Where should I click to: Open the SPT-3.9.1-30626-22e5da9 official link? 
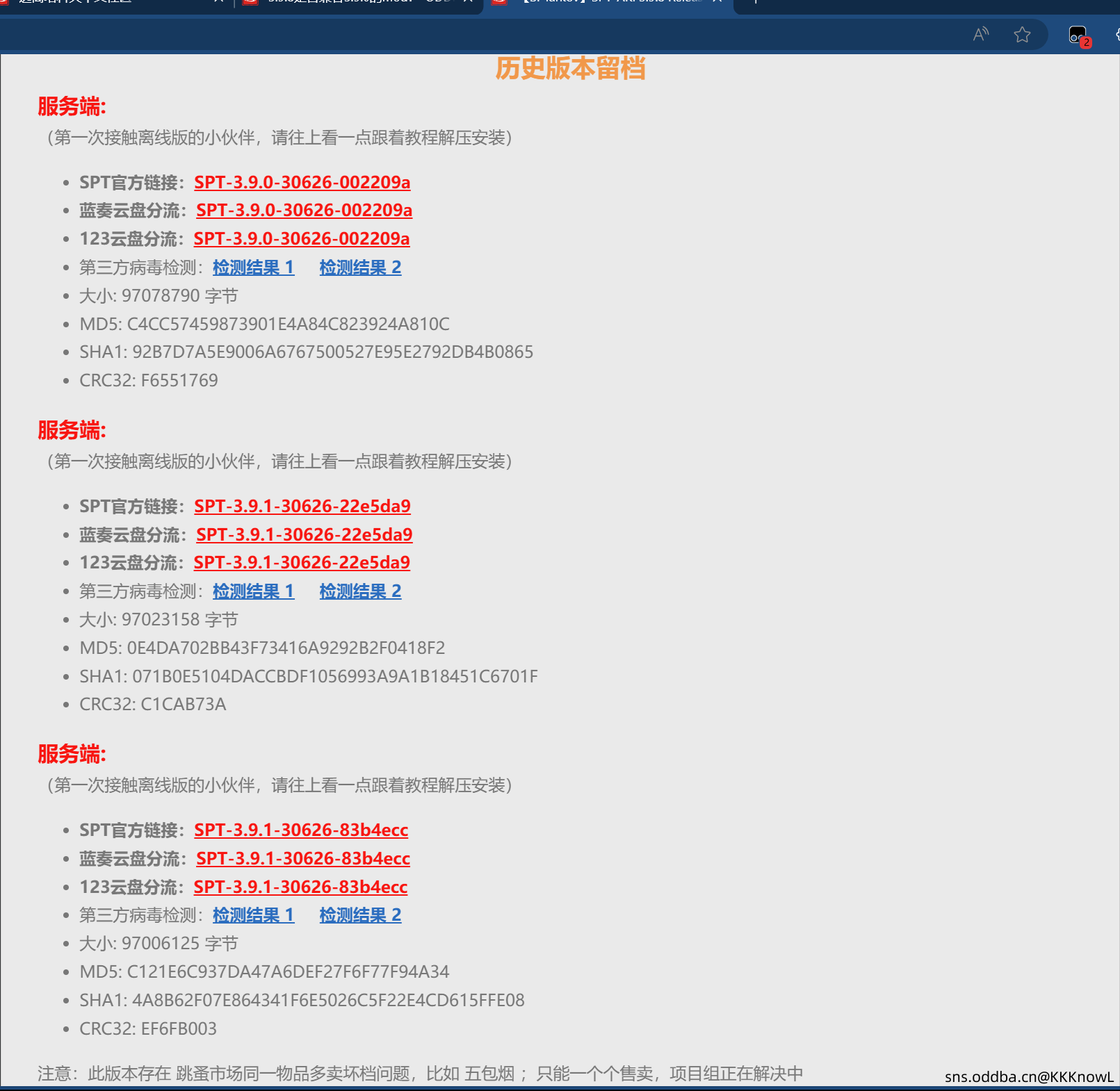302,507
